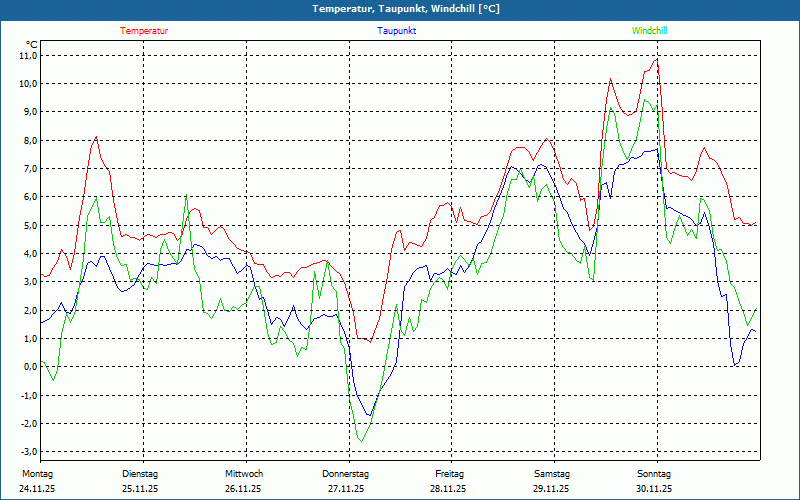800x500 pixels.
Task: Click the 'Samstag' day label
Action: (x=552, y=474)
